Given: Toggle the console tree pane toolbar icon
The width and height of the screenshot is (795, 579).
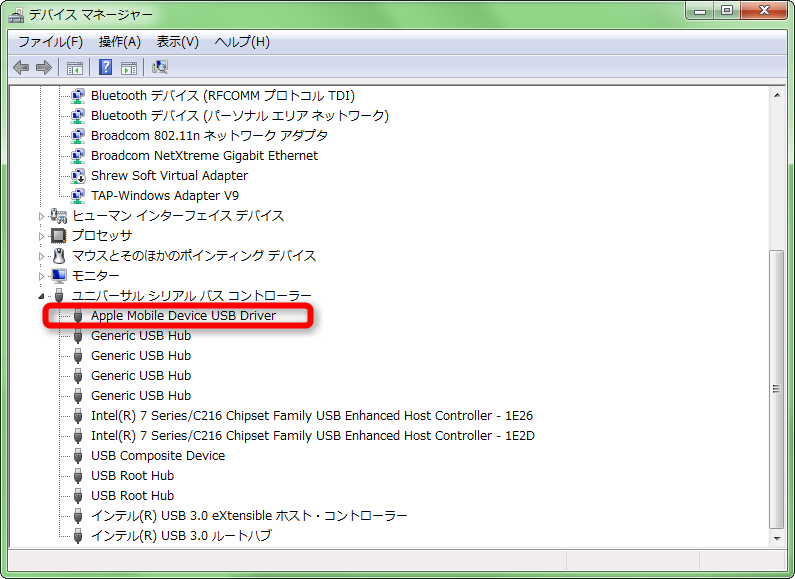Looking at the screenshot, I should pyautogui.click(x=75, y=67).
